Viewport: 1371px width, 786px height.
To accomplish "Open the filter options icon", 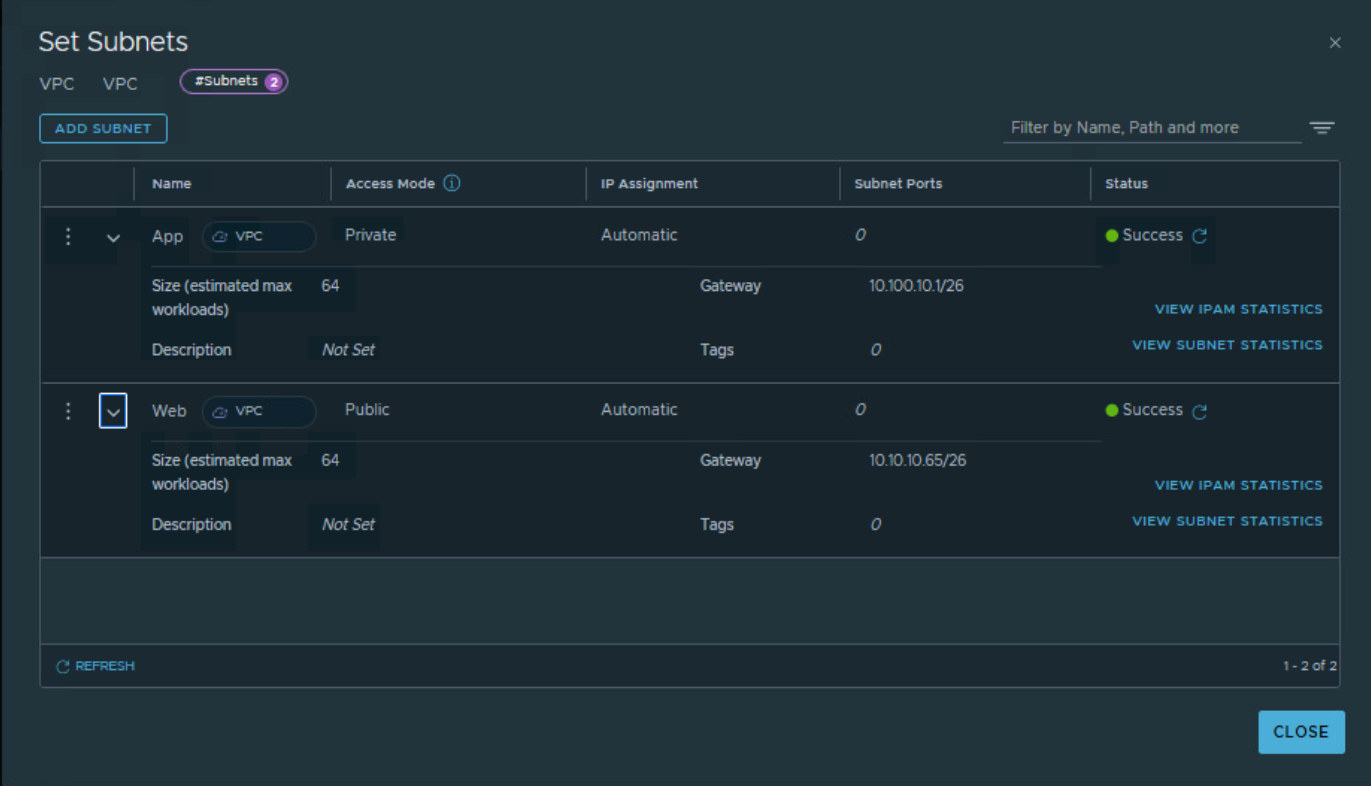I will 1322,128.
